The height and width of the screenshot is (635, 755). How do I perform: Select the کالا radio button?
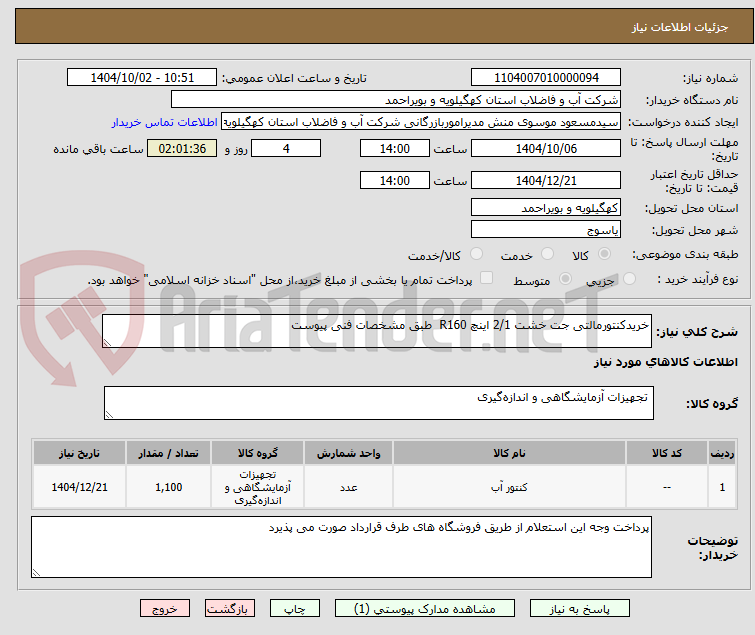point(604,254)
